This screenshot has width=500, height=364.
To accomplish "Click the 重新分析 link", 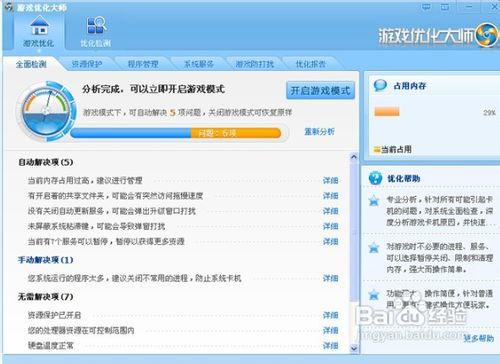I will click(x=319, y=132).
